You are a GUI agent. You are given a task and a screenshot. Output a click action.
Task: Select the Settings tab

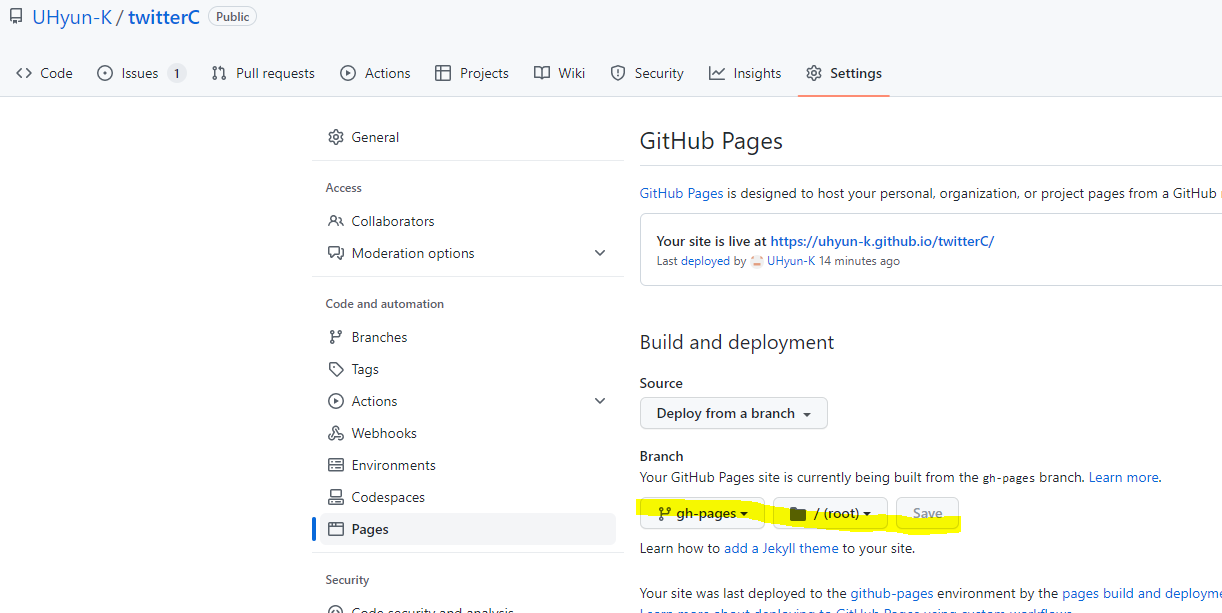[844, 73]
